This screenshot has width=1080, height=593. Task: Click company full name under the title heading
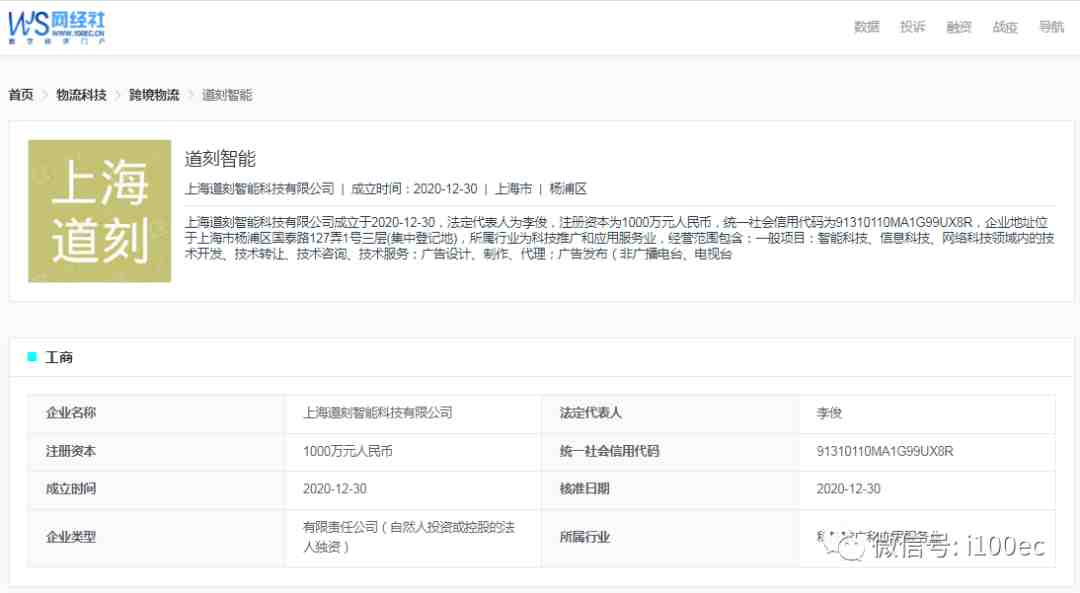[260, 189]
